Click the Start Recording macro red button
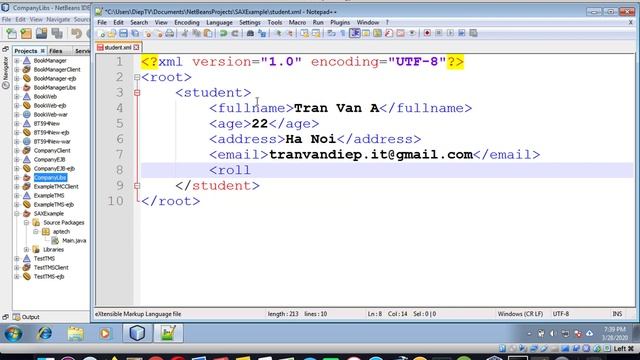The image size is (640, 360). tap(427, 33)
